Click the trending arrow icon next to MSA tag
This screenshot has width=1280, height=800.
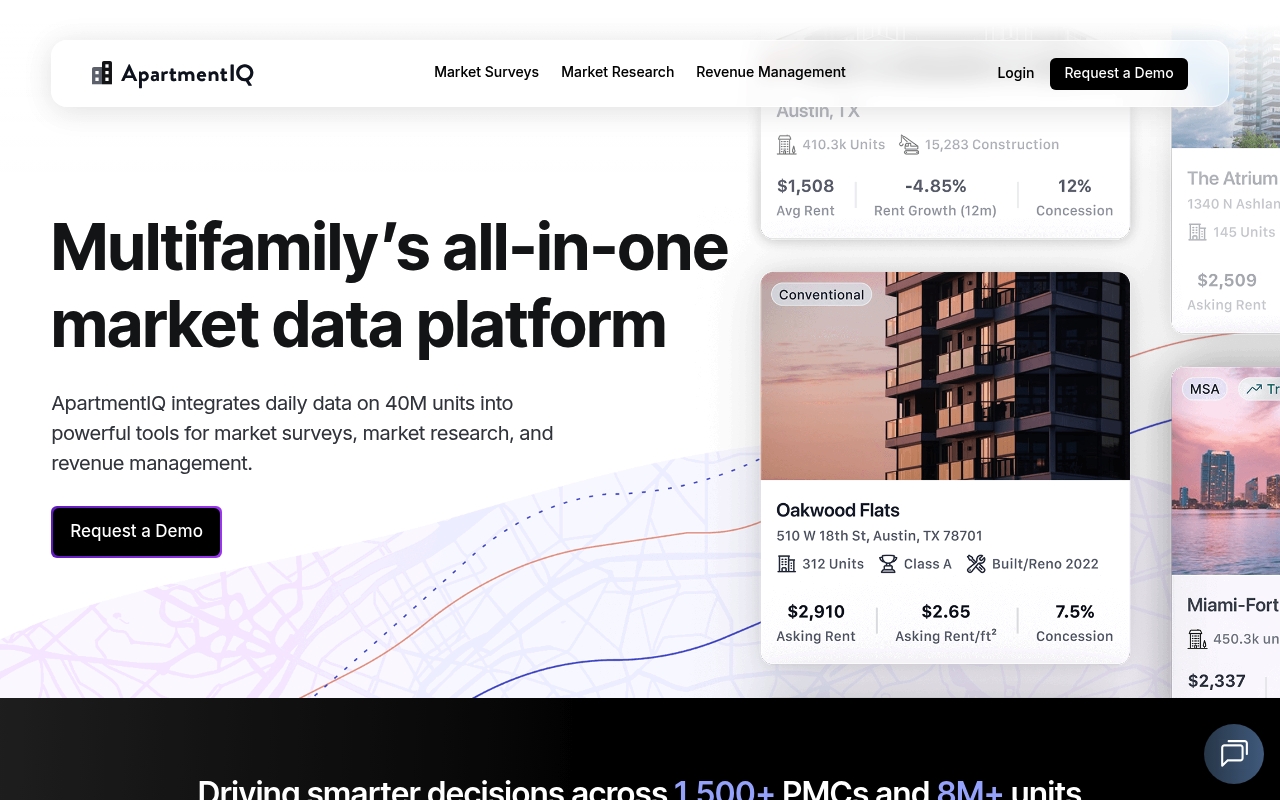point(1254,389)
